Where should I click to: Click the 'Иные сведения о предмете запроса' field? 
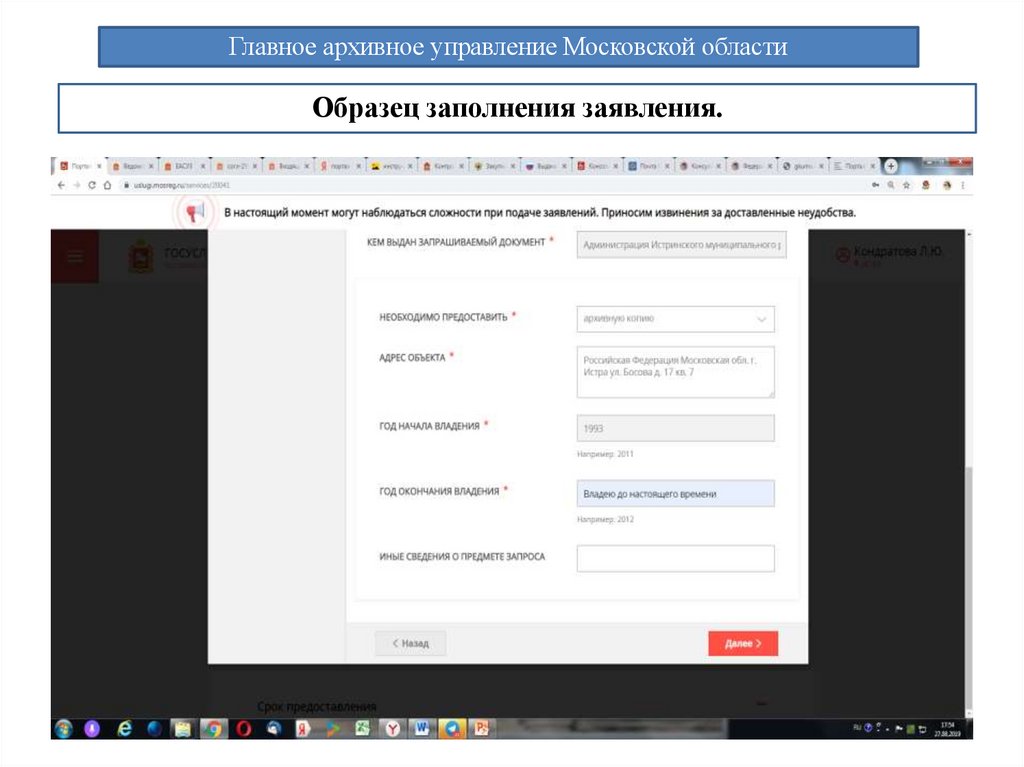pyautogui.click(x=675, y=559)
